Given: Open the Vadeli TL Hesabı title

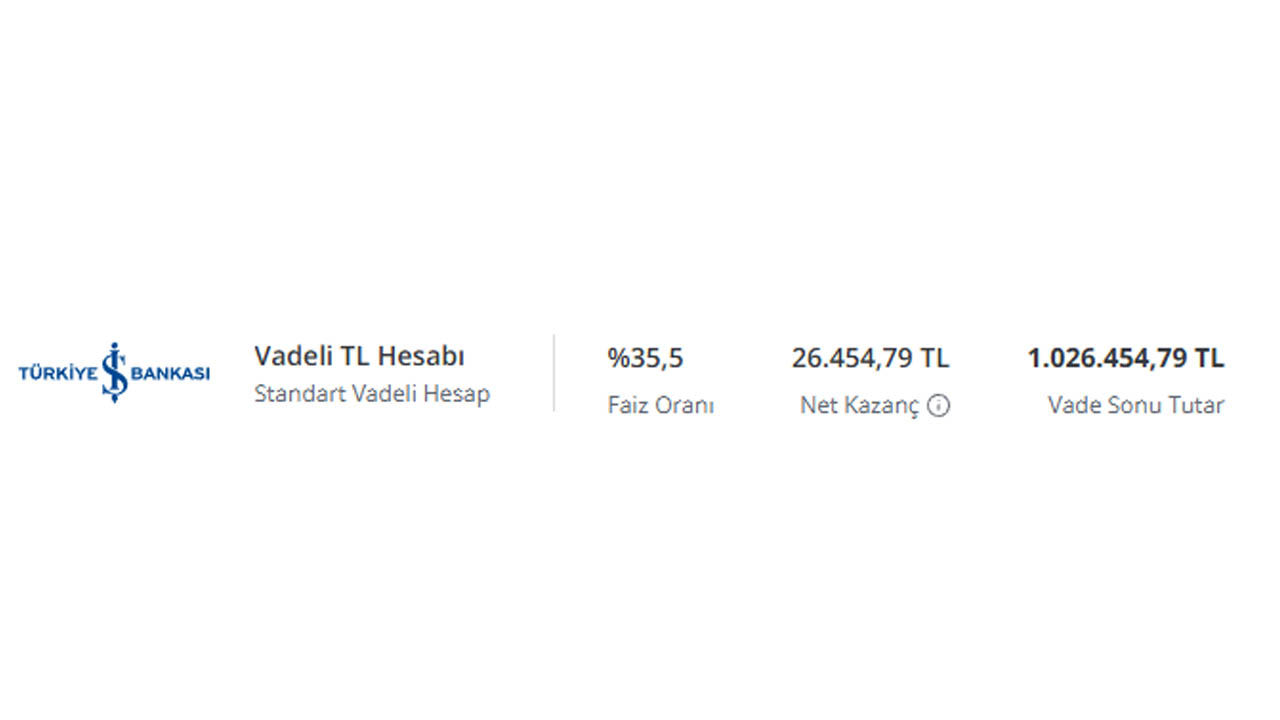Looking at the screenshot, I should tap(359, 356).
